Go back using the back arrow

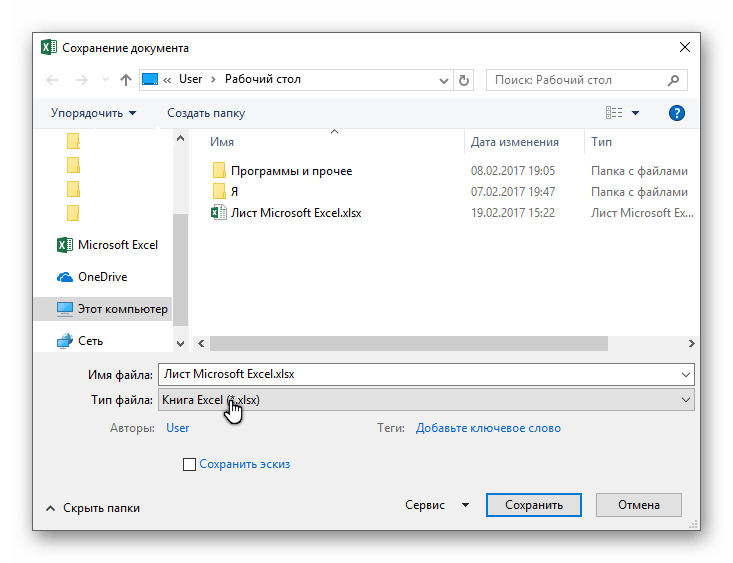click(x=52, y=80)
